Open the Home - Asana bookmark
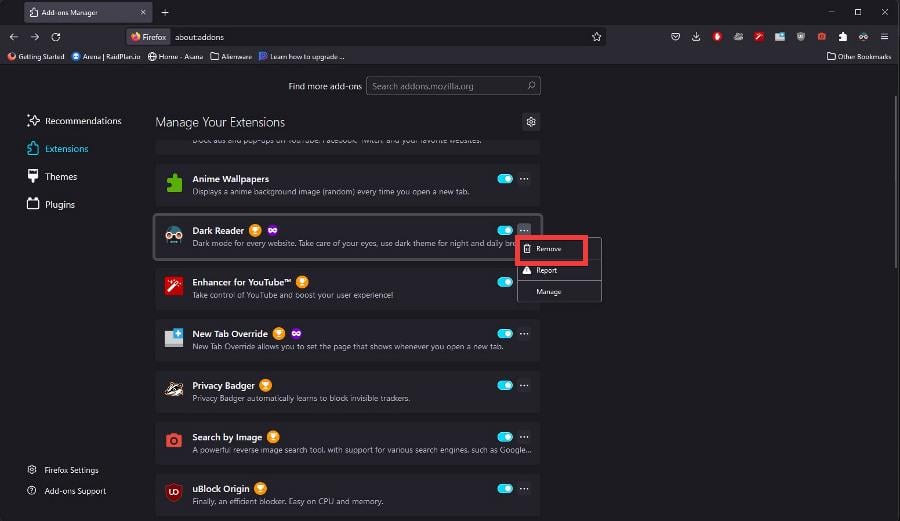The image size is (900, 521). click(x=175, y=56)
